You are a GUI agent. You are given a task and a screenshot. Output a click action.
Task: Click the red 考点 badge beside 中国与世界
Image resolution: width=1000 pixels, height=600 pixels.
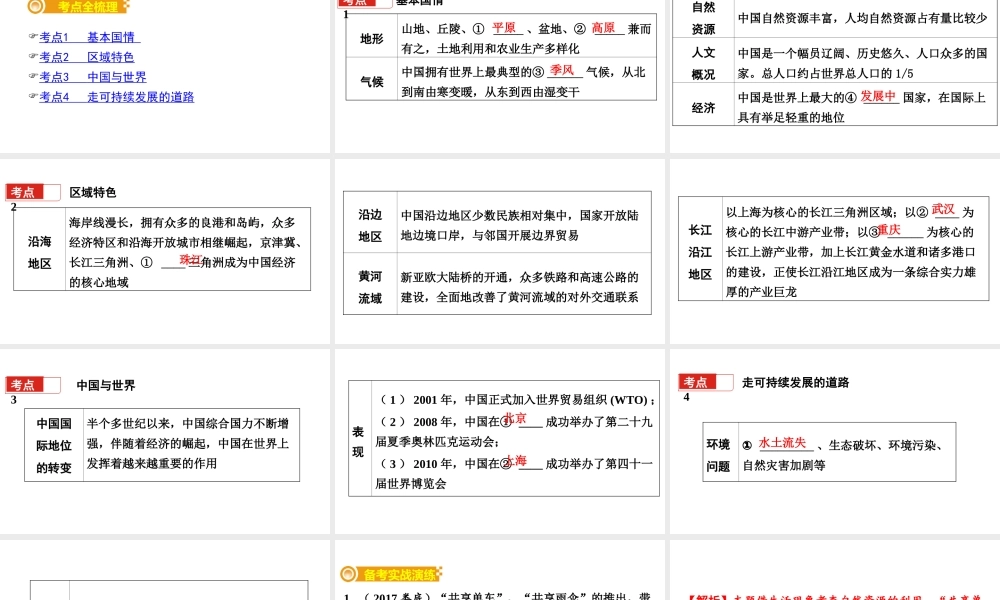click(33, 384)
